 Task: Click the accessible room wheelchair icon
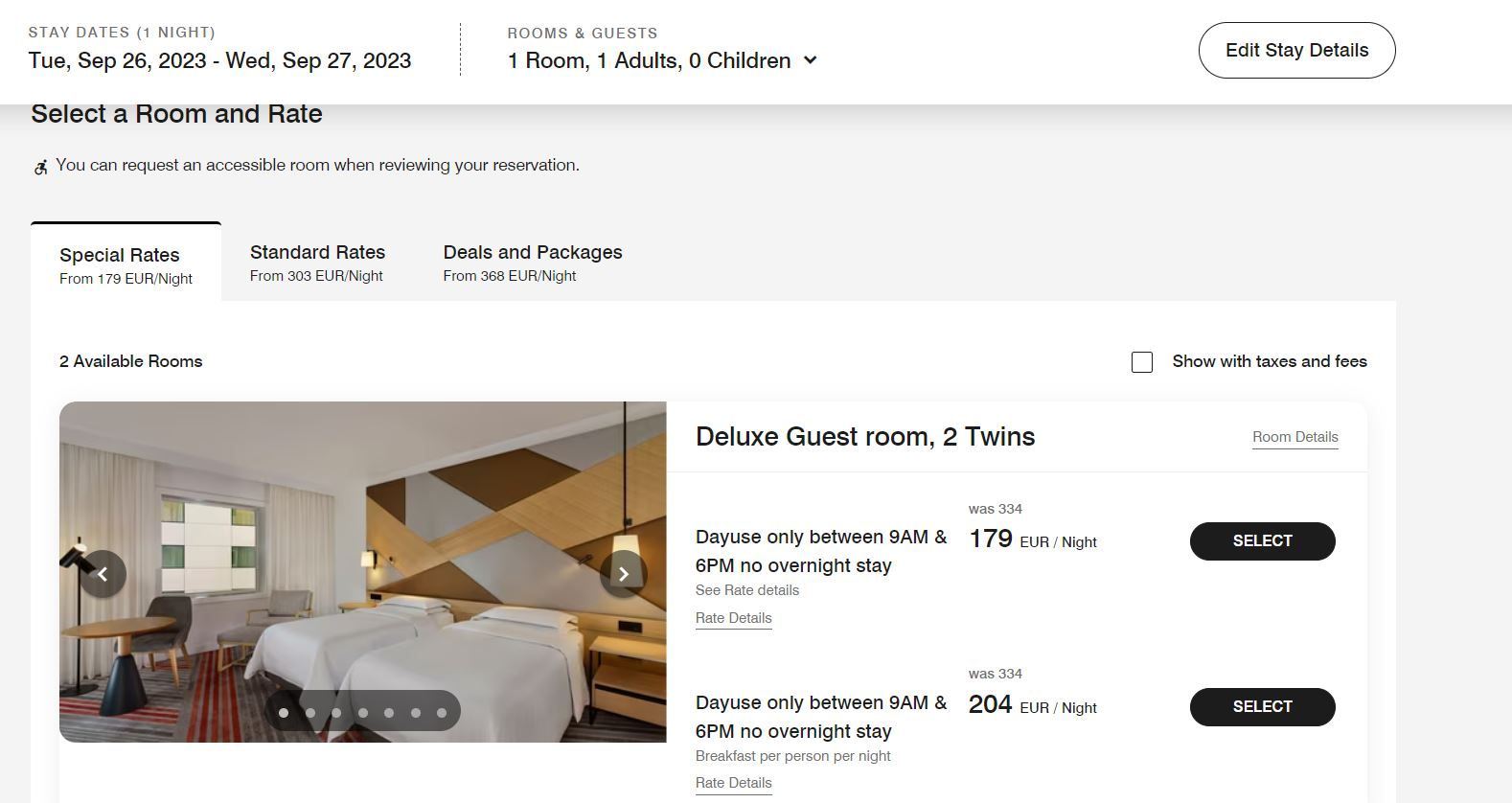coord(39,166)
